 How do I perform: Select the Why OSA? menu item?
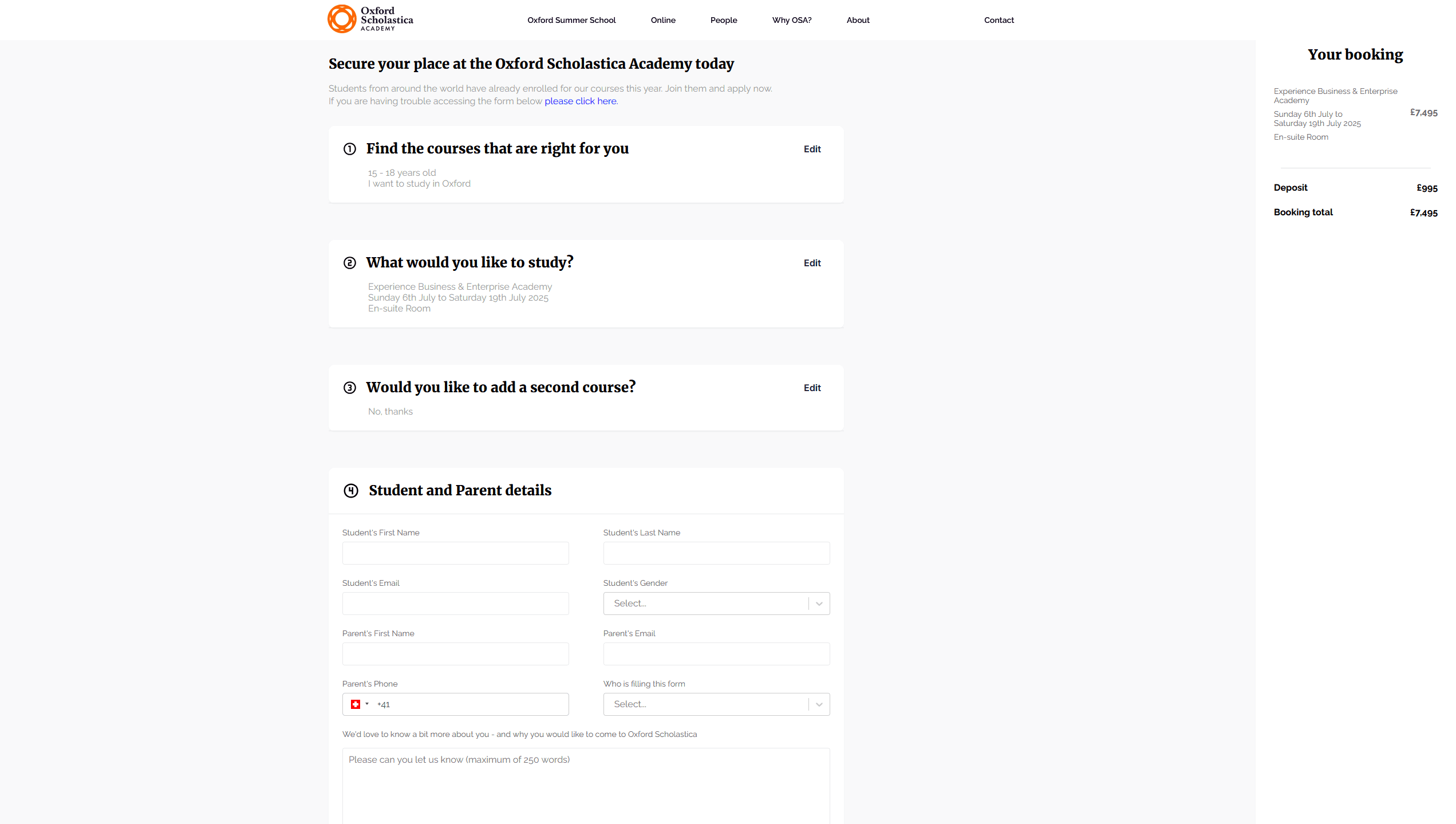792,20
